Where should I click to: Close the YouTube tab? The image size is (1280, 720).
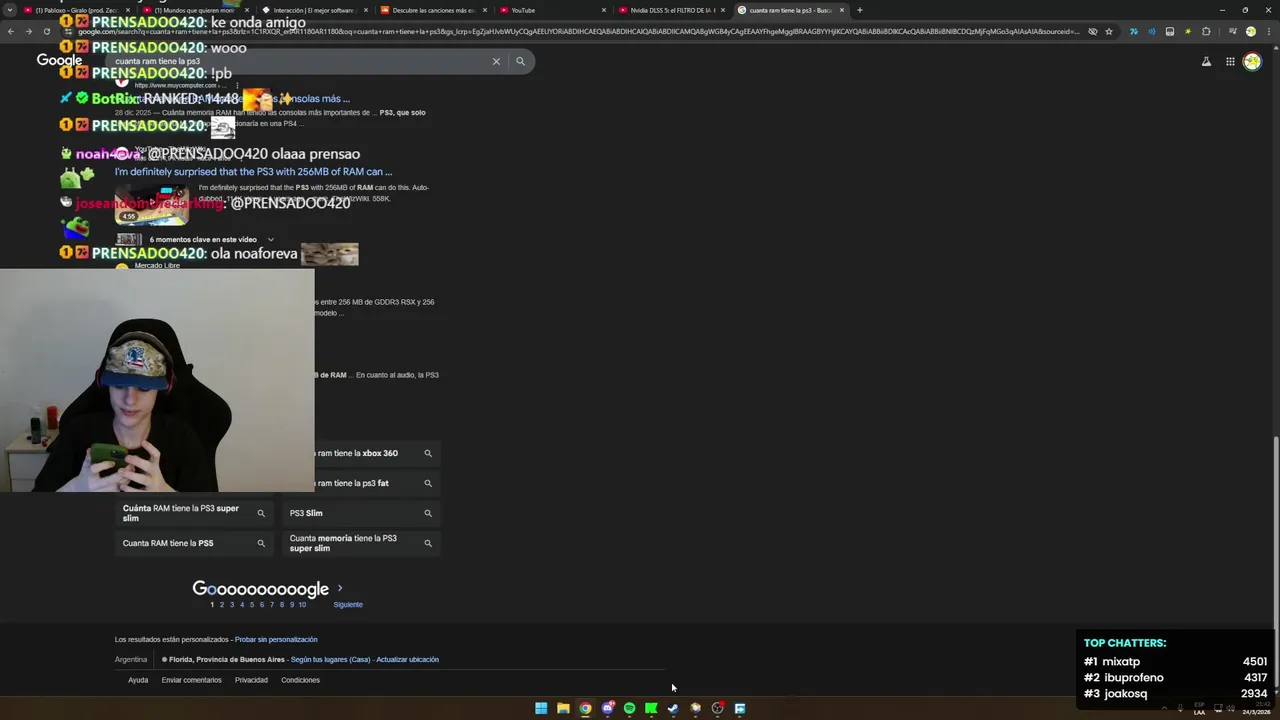(604, 10)
